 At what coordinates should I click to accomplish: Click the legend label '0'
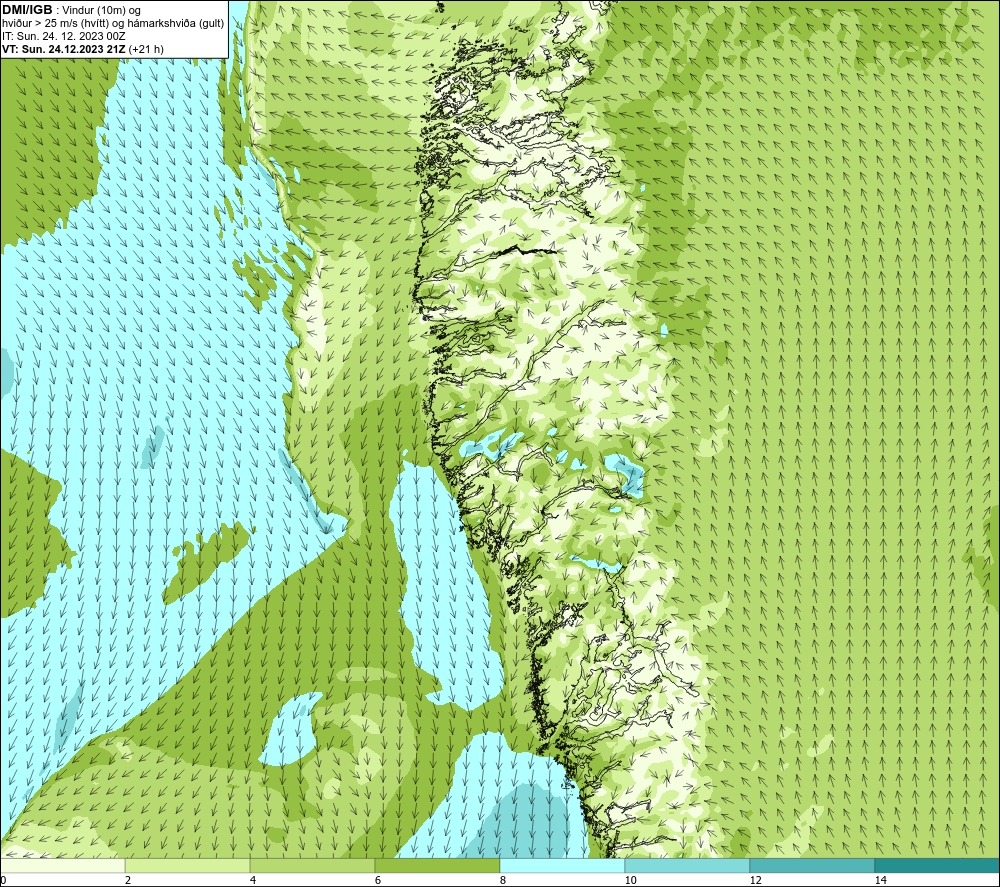(3, 880)
